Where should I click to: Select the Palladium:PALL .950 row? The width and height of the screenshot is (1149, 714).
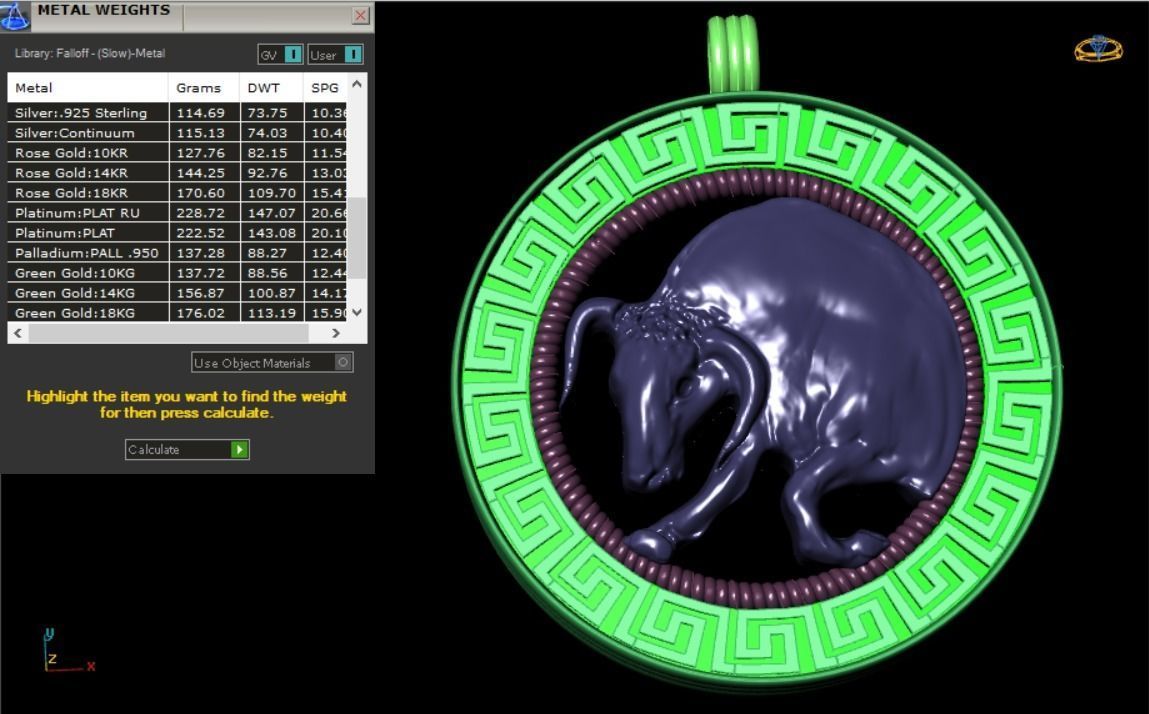coord(177,253)
